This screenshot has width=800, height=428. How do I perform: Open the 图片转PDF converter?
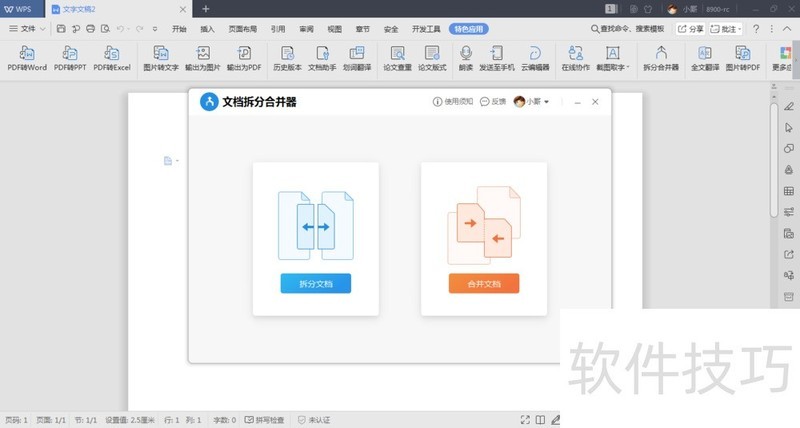[x=743, y=58]
